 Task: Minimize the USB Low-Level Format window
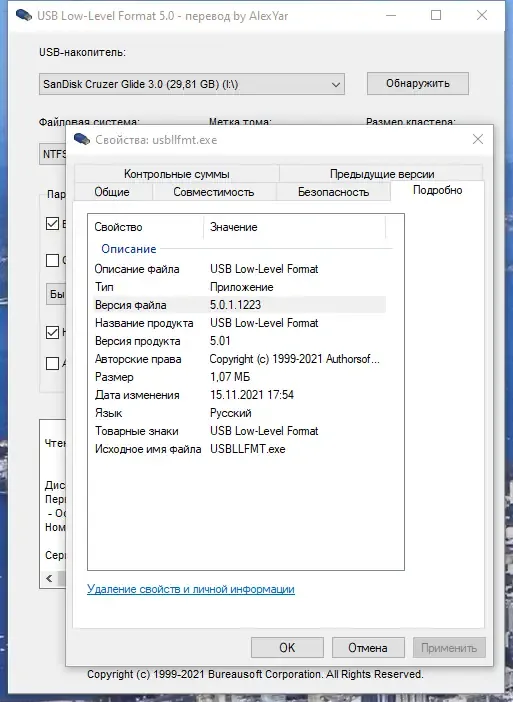391,15
